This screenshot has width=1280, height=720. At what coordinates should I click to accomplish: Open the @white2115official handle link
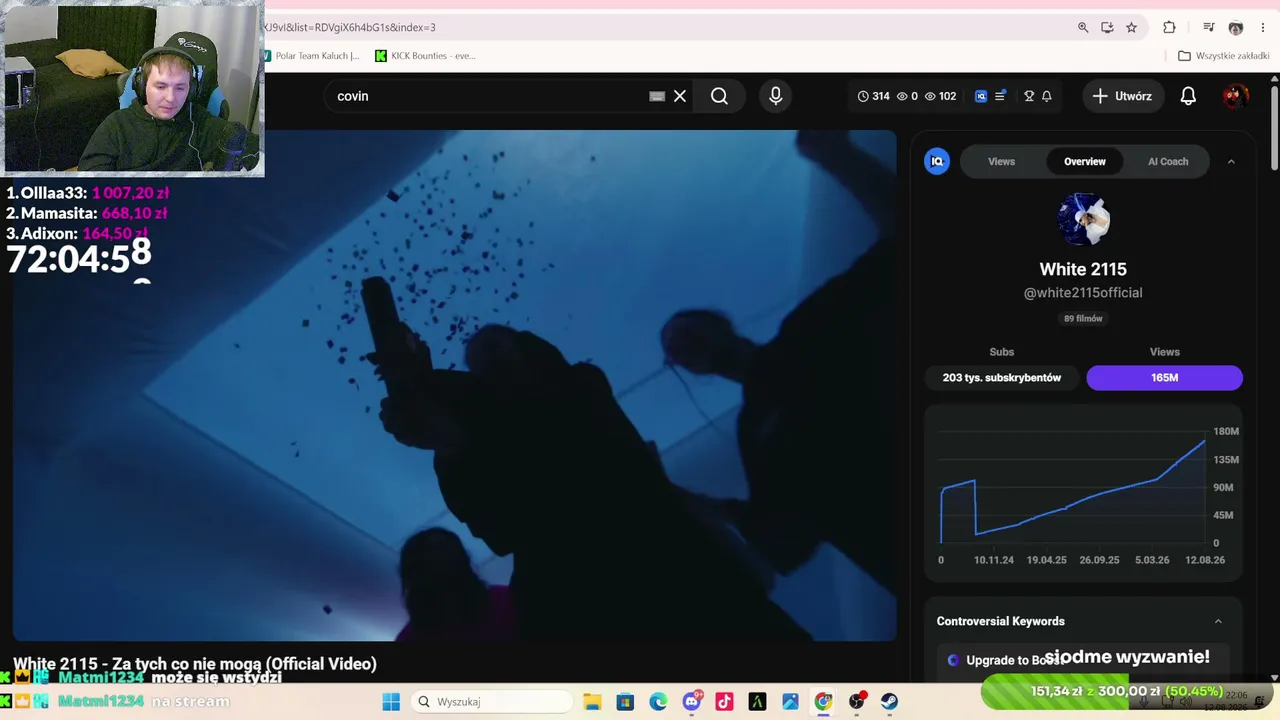(1083, 292)
